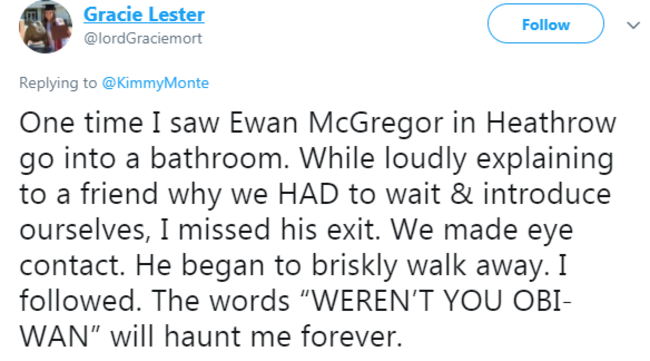Screen dimensions: 650x361
Task: Click the word "forever" ending the tweet
Action: click(352, 336)
